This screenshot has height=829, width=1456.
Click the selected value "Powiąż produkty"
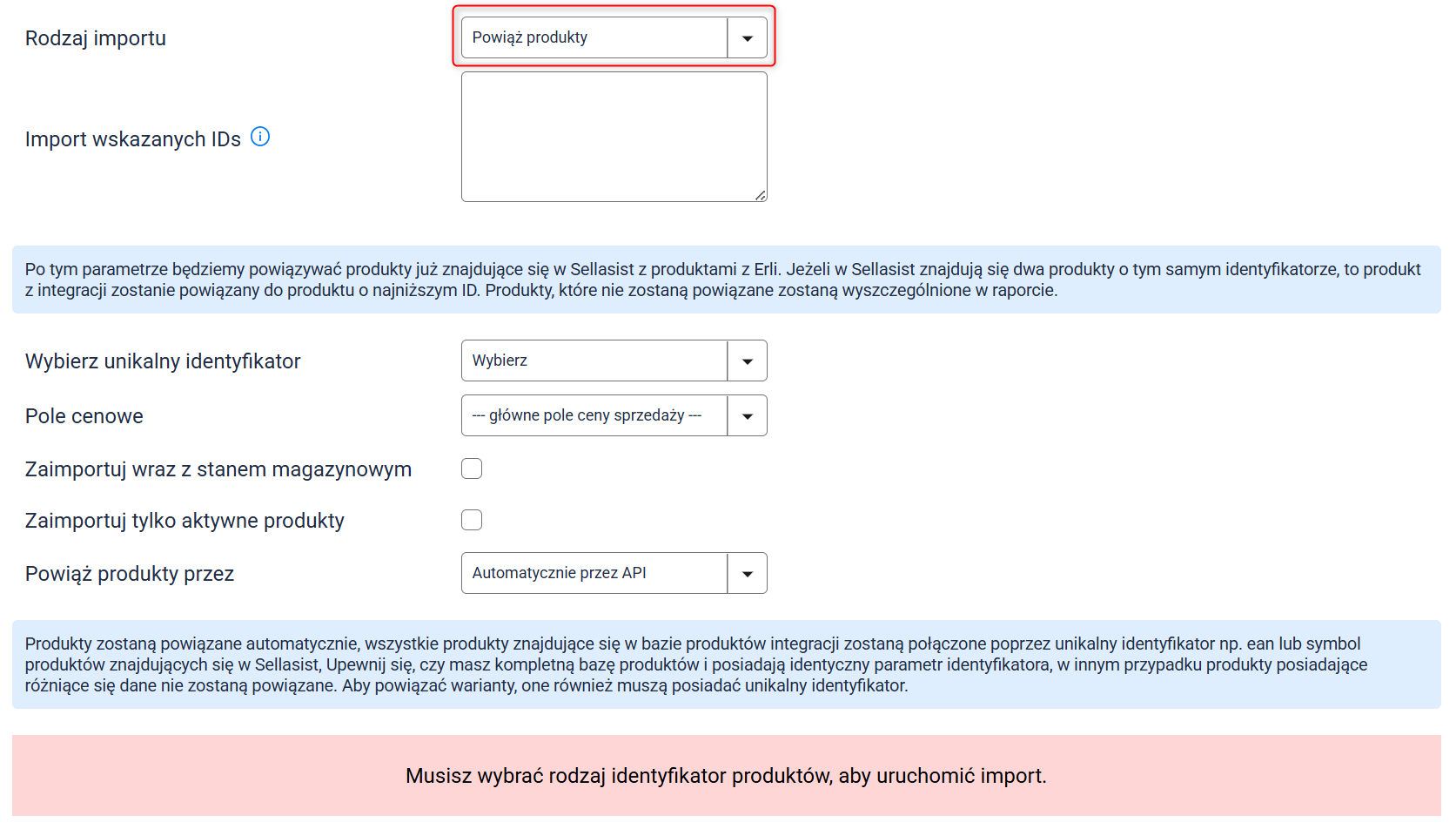530,37
